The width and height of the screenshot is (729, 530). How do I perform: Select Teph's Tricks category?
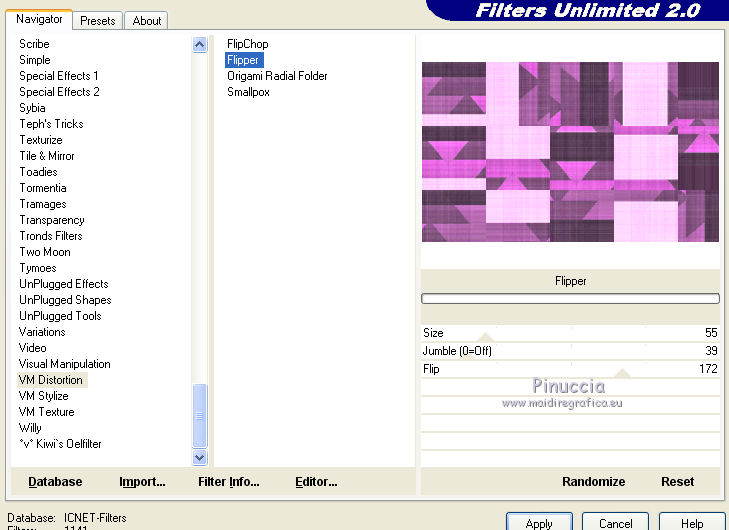[x=51, y=124]
